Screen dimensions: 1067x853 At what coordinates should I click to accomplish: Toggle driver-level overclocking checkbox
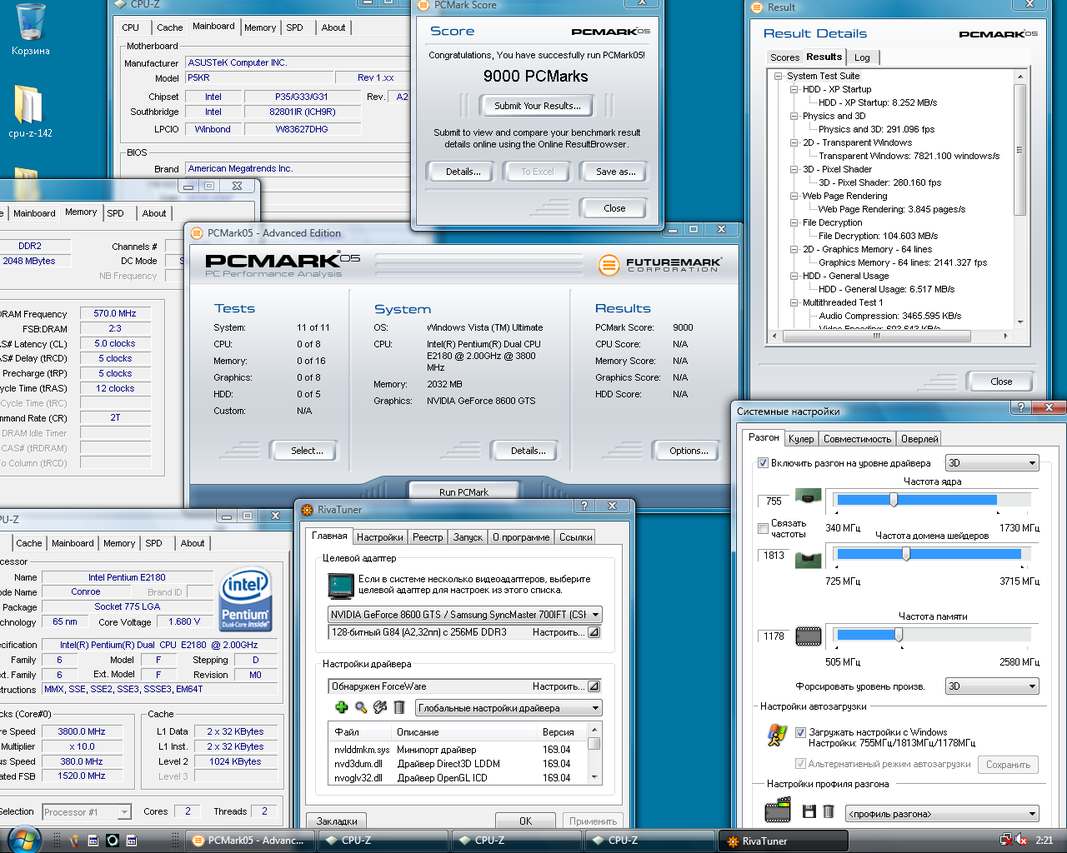(x=763, y=463)
